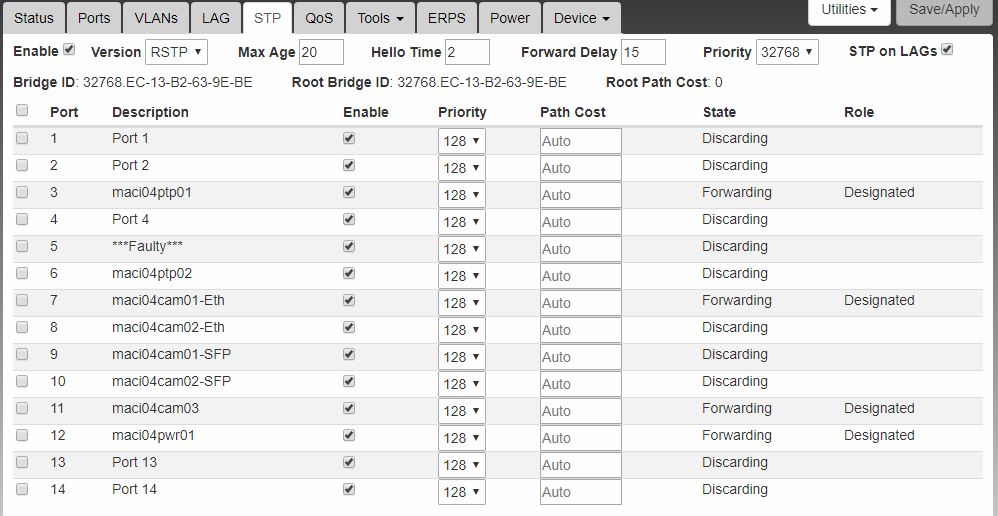Switch to the VLANs tab
The width and height of the screenshot is (998, 516).
[155, 18]
